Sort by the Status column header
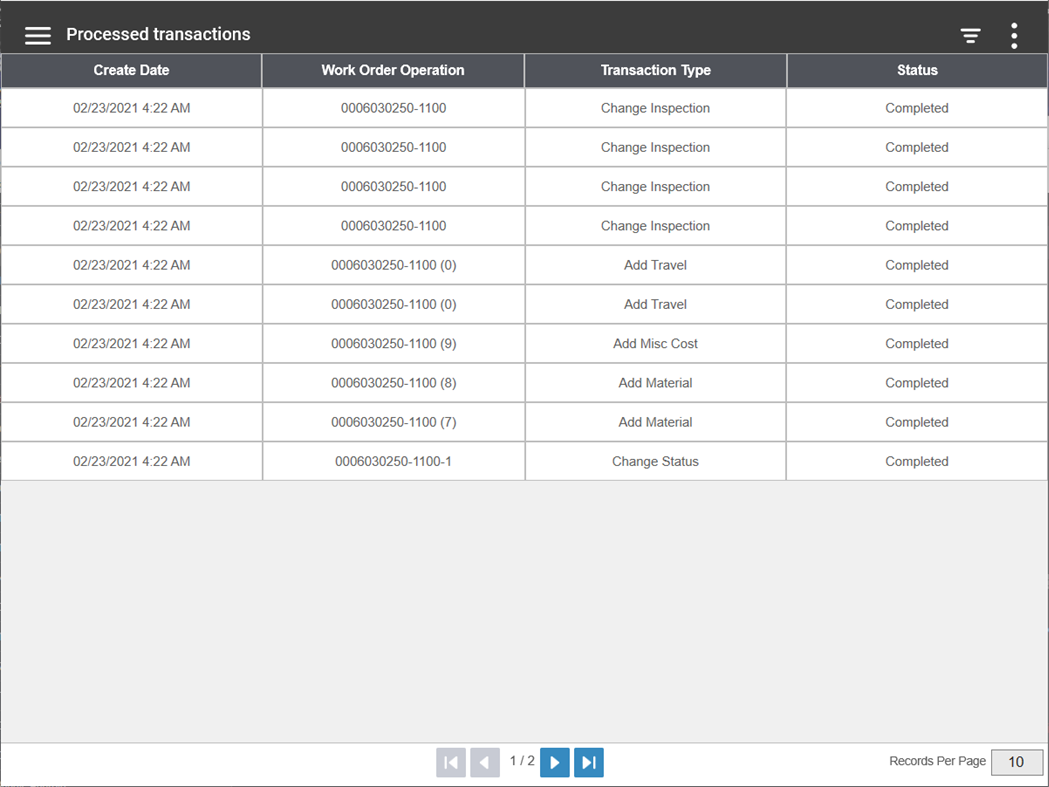 (916, 70)
